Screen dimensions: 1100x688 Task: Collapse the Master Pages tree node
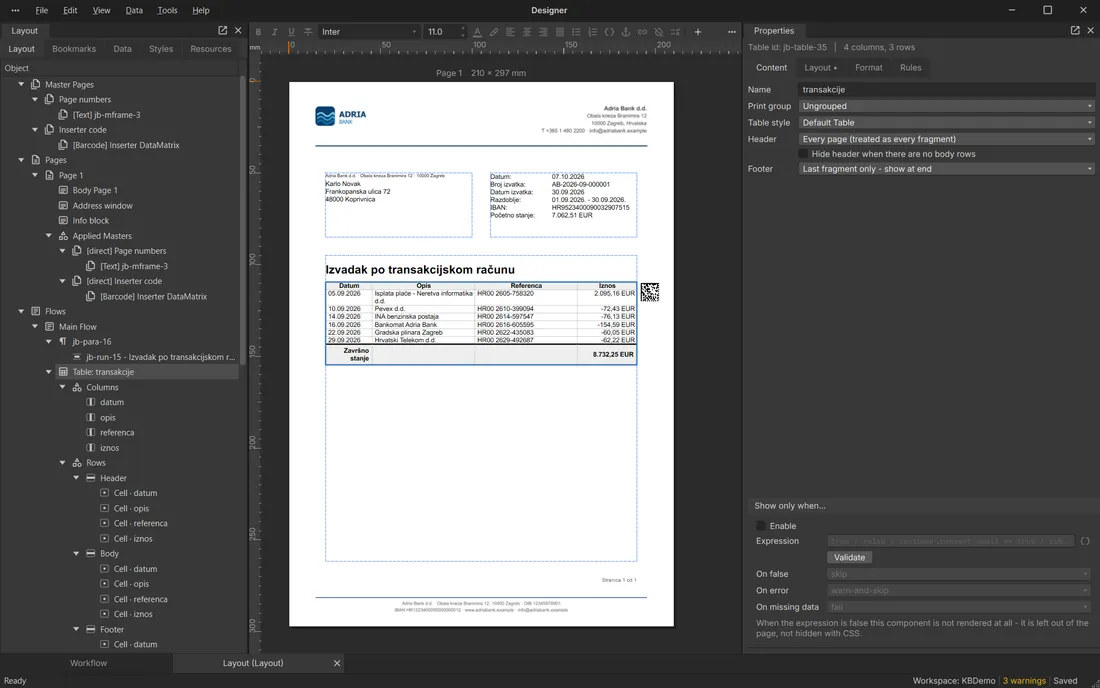tap(21, 84)
